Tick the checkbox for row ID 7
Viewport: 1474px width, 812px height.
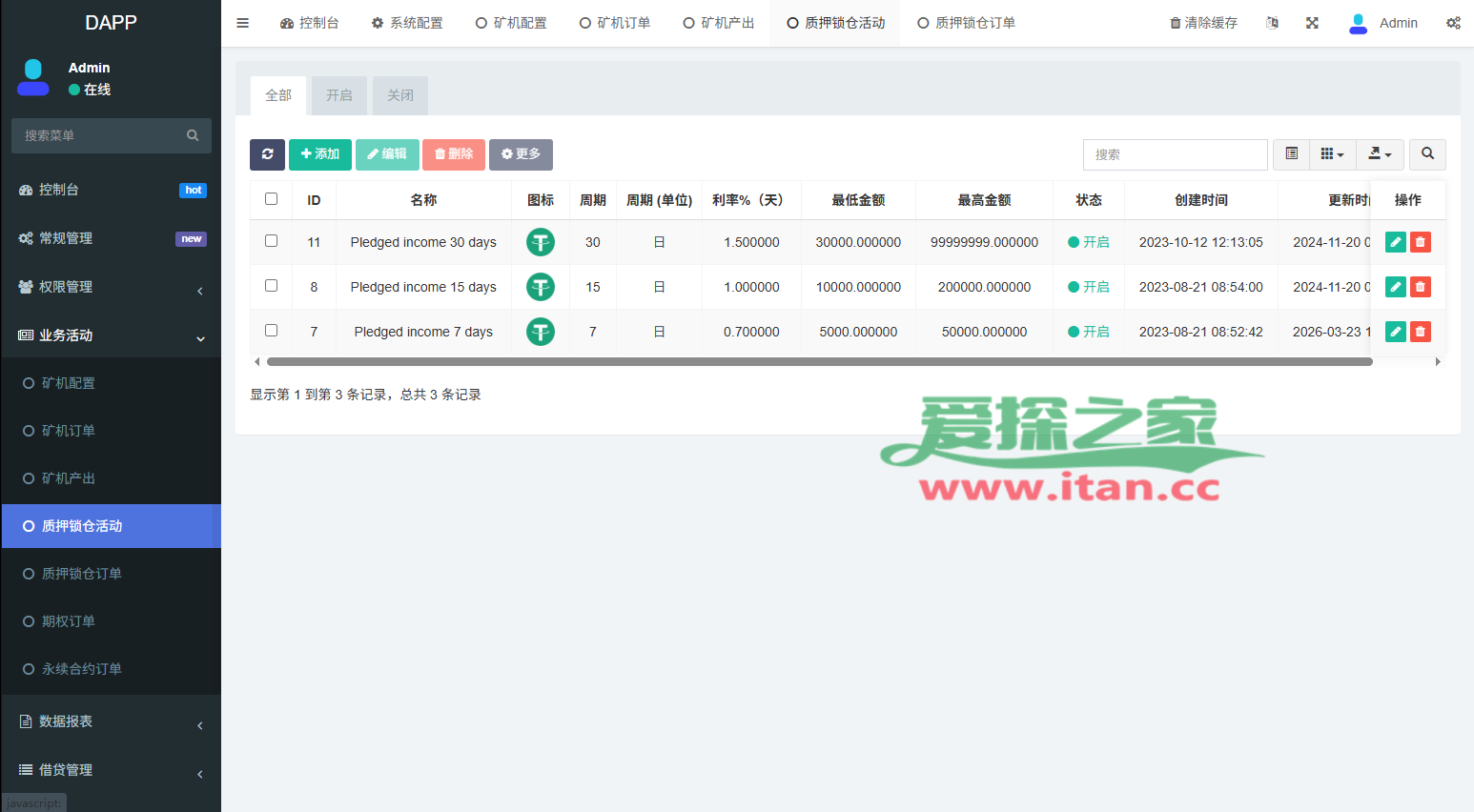272,331
